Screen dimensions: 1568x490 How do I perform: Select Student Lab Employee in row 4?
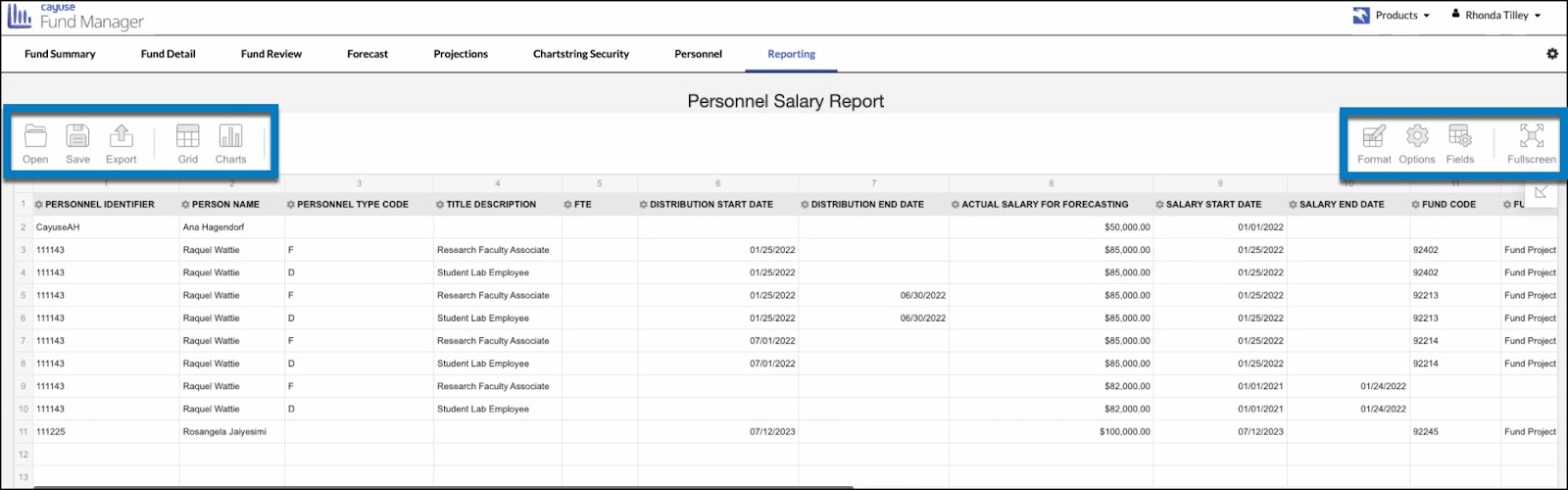point(498,272)
